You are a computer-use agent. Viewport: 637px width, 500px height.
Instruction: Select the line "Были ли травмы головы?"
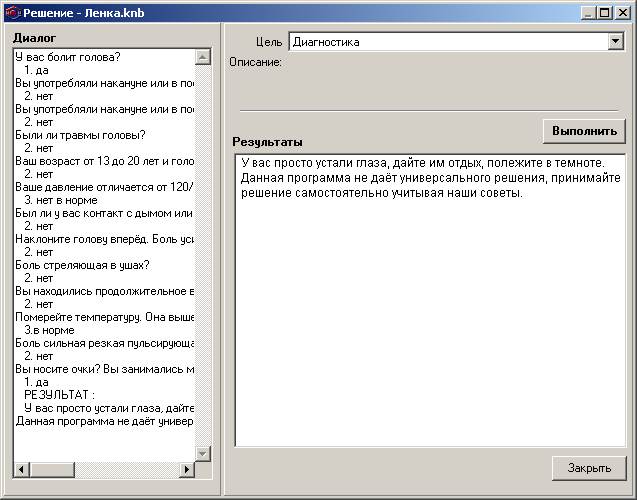(80, 135)
